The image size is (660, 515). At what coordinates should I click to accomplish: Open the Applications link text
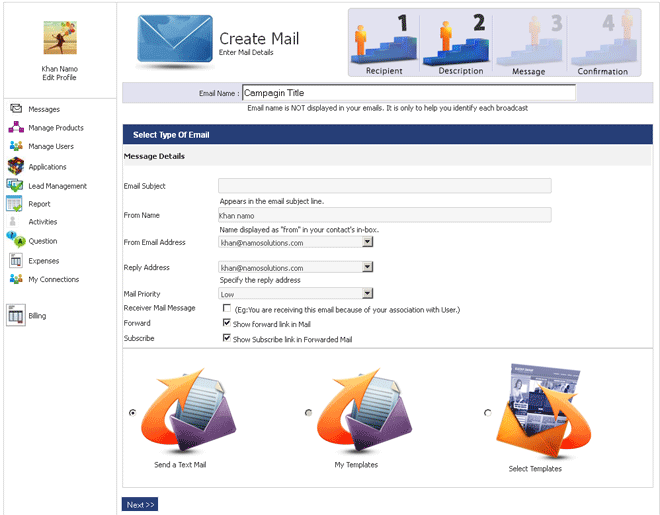[48, 167]
